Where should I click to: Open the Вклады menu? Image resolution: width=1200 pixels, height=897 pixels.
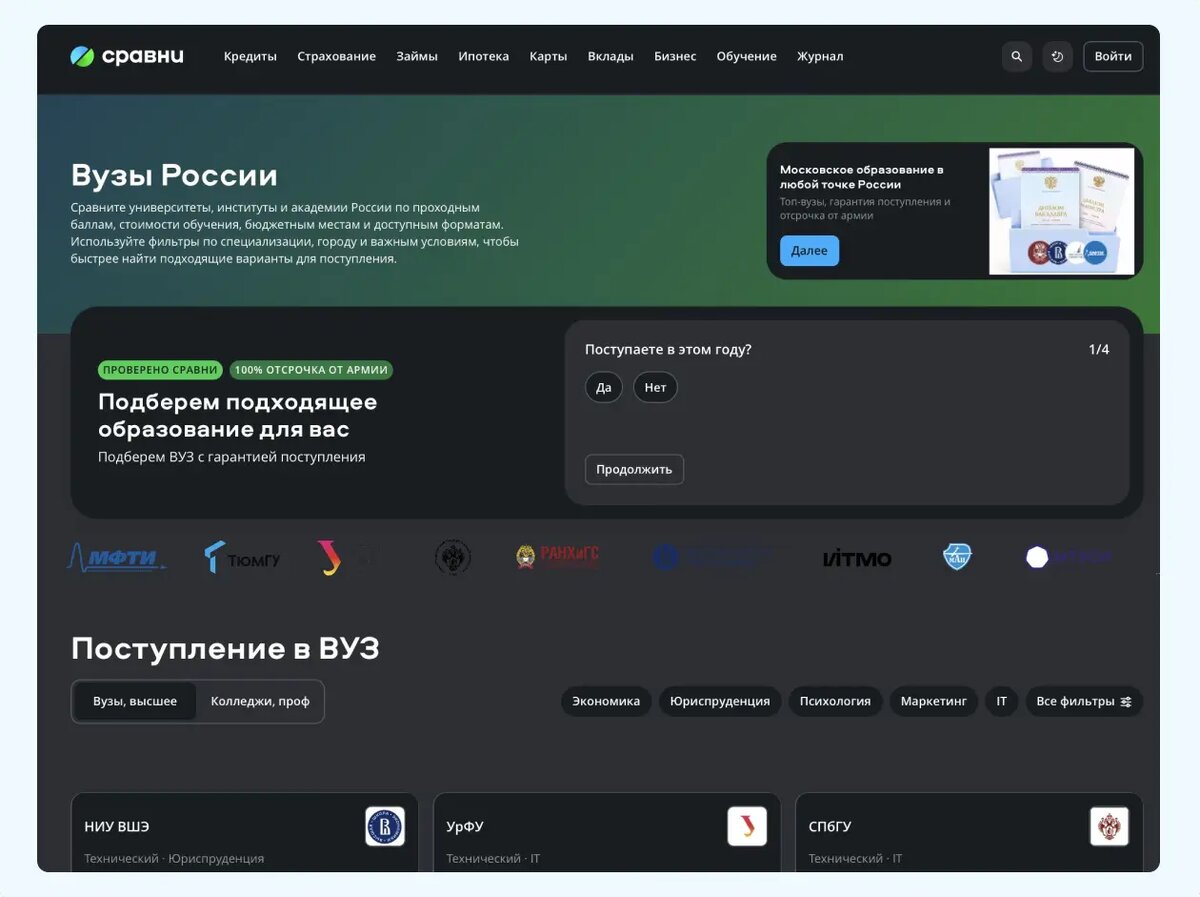coord(611,56)
